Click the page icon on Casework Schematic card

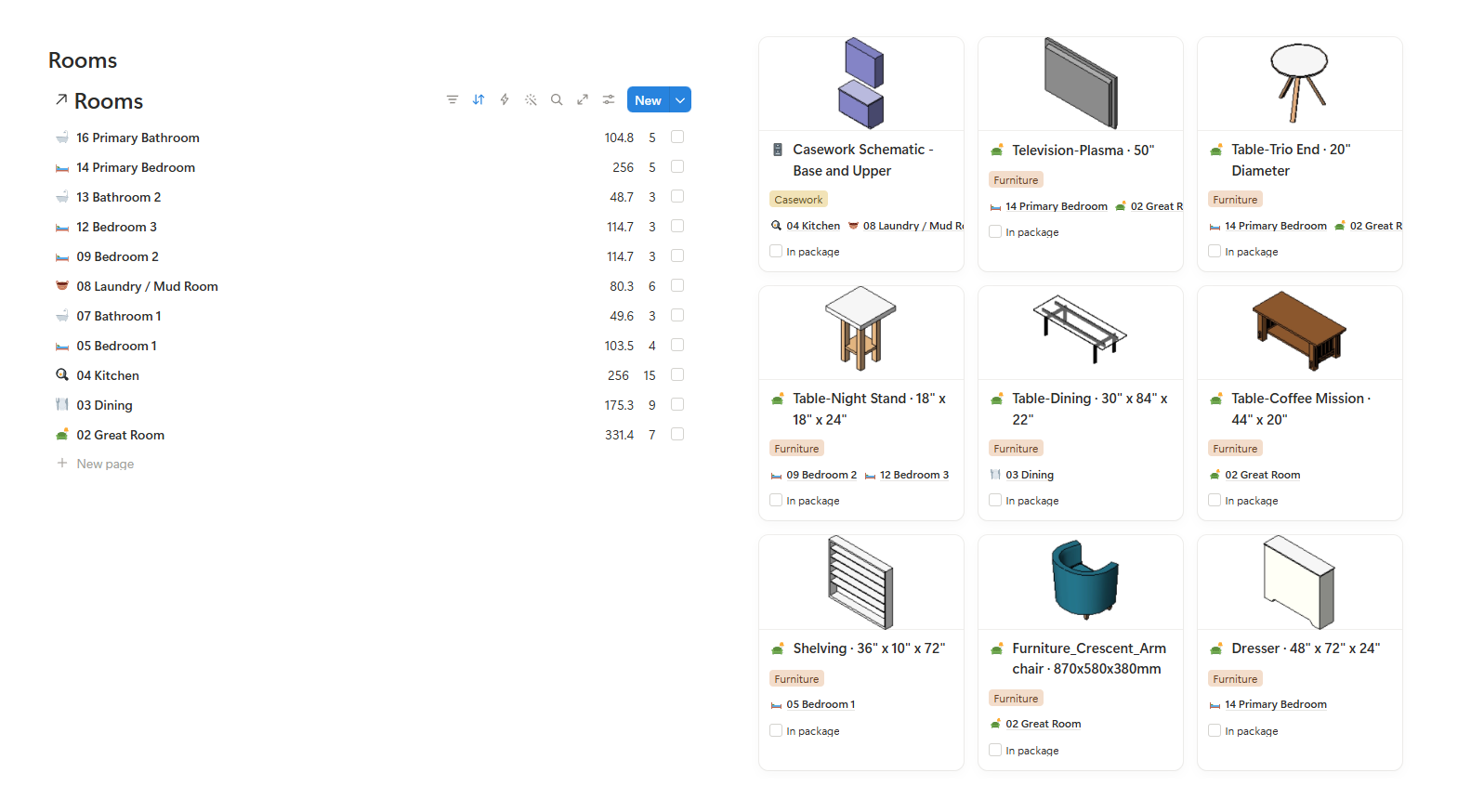pyautogui.click(x=778, y=150)
